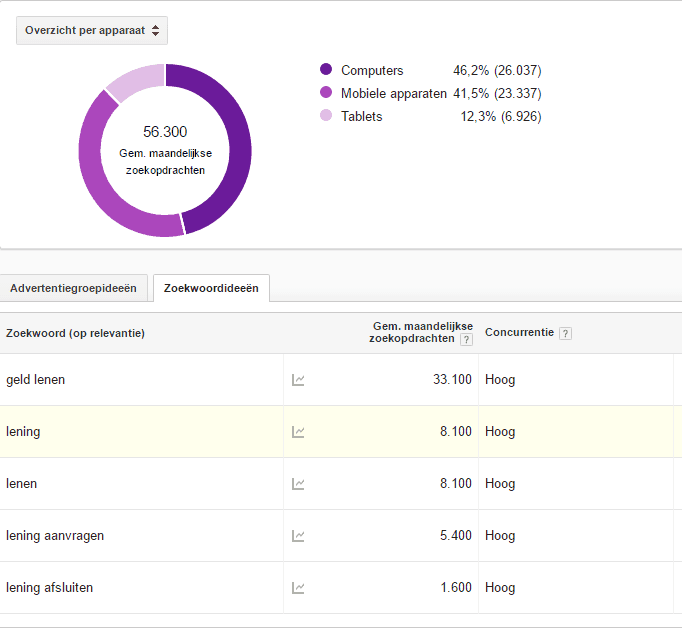Click the 56.300 total in donut center

(x=165, y=132)
